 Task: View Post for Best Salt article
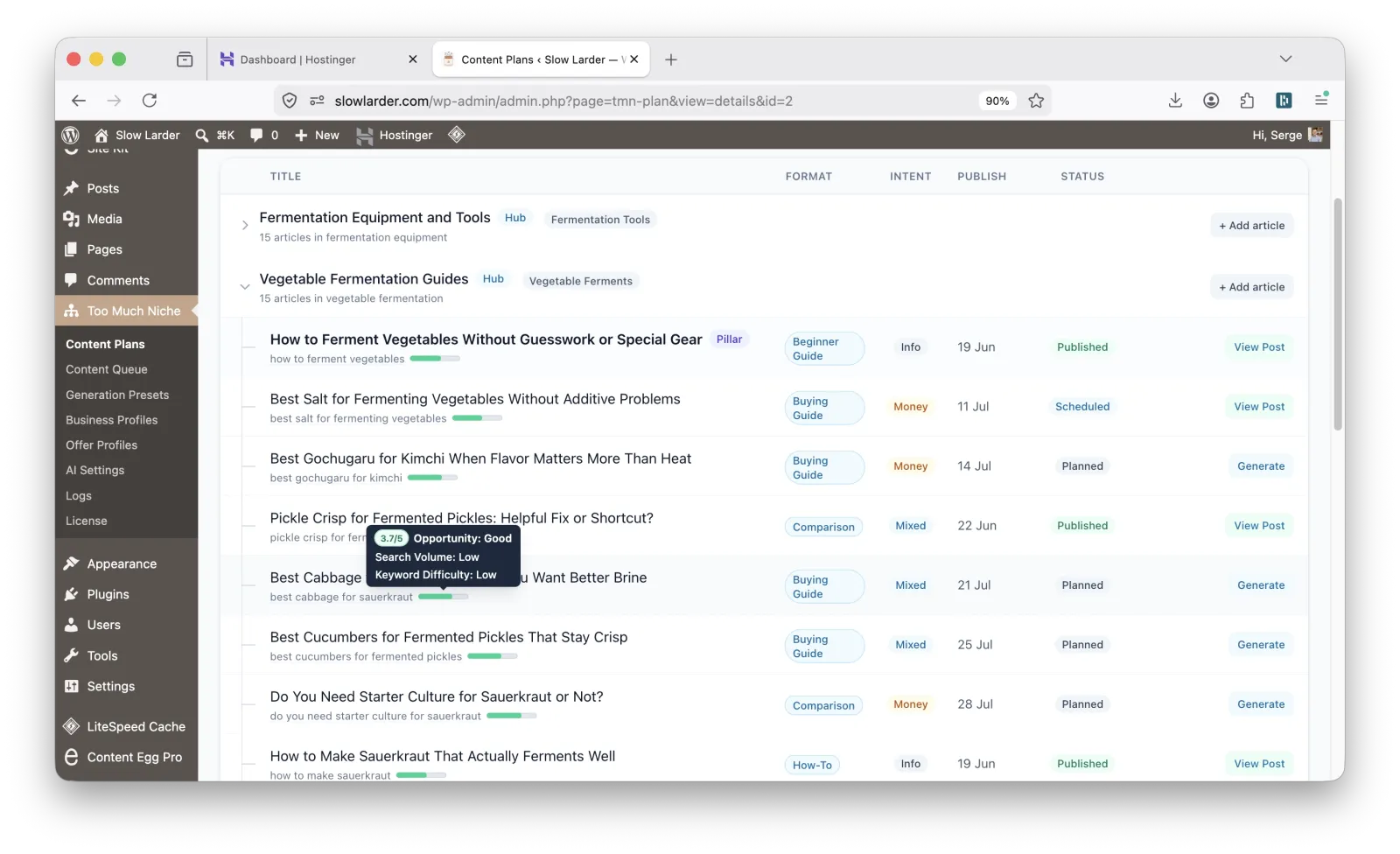(x=1259, y=406)
